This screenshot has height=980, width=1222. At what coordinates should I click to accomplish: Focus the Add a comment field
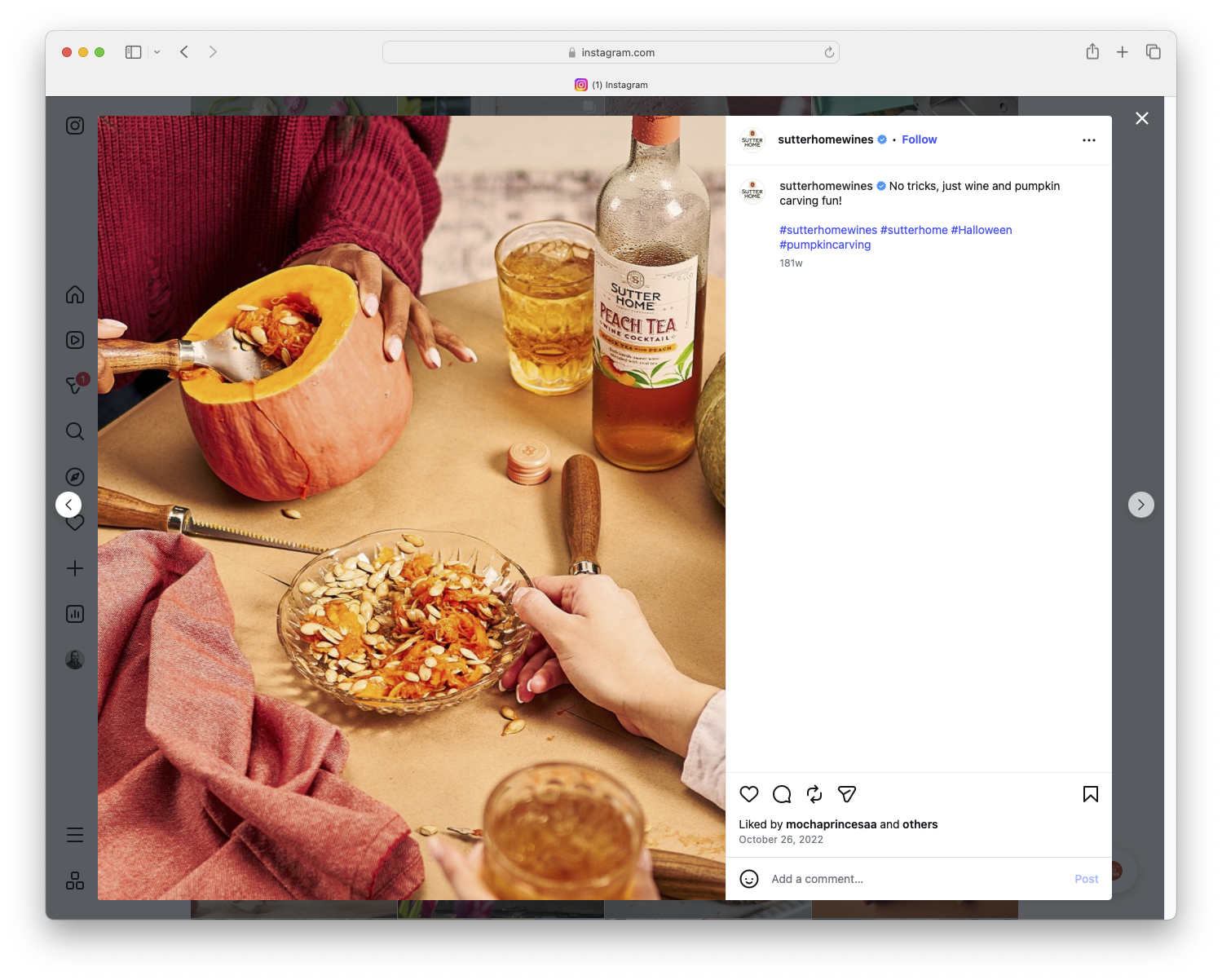[x=917, y=879]
